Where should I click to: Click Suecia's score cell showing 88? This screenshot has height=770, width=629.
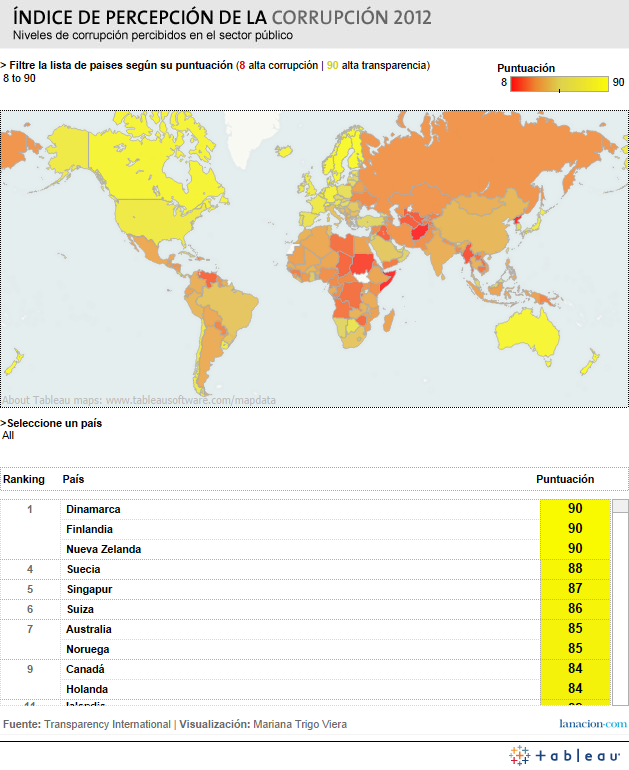pos(574,569)
